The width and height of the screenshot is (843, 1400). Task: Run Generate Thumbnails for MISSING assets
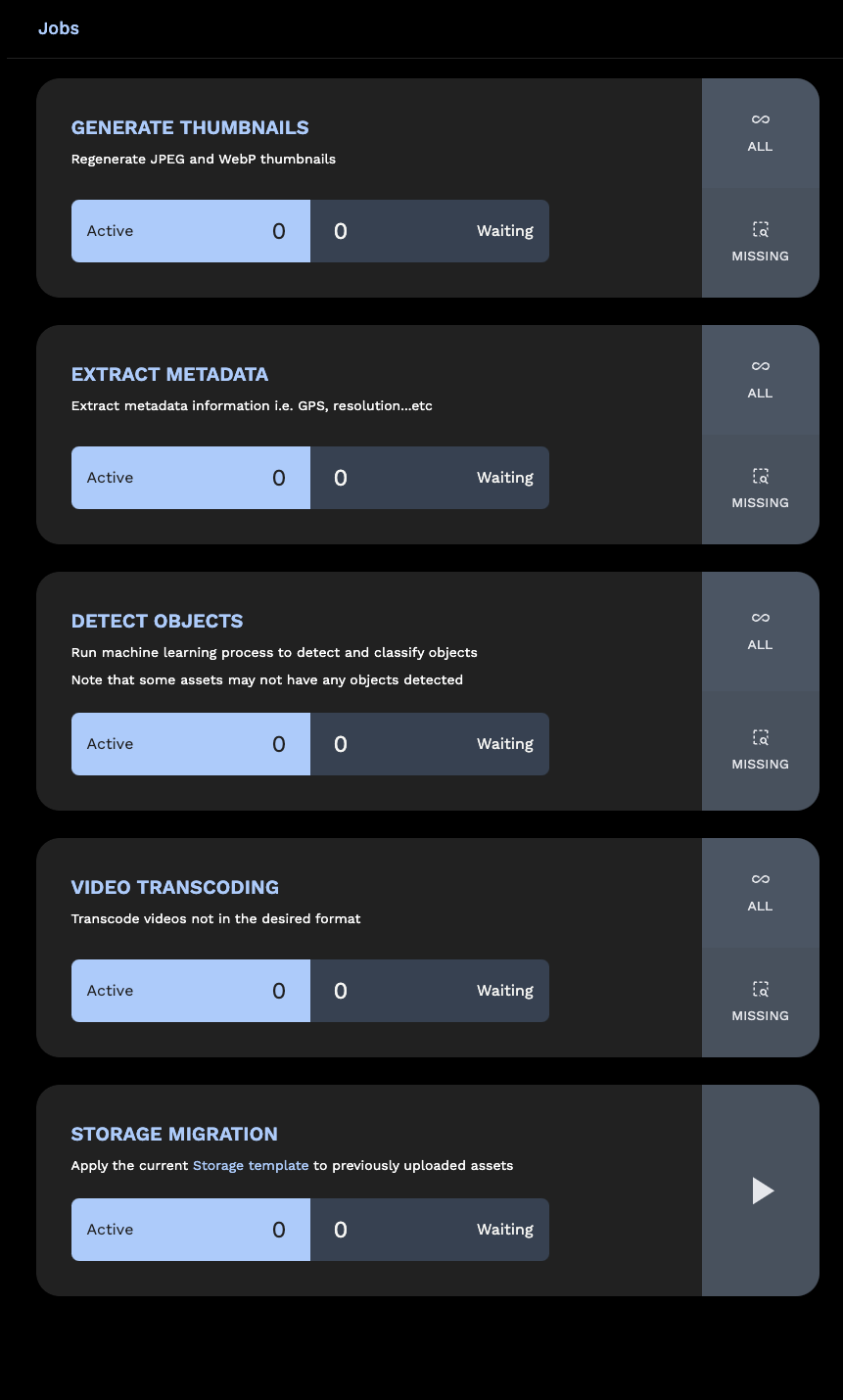[760, 243]
